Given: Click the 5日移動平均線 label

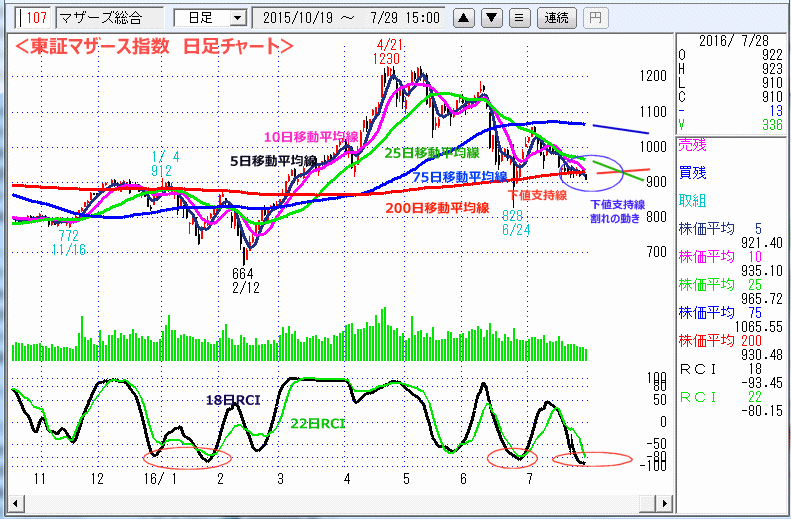Looking at the screenshot, I should click(x=273, y=161).
